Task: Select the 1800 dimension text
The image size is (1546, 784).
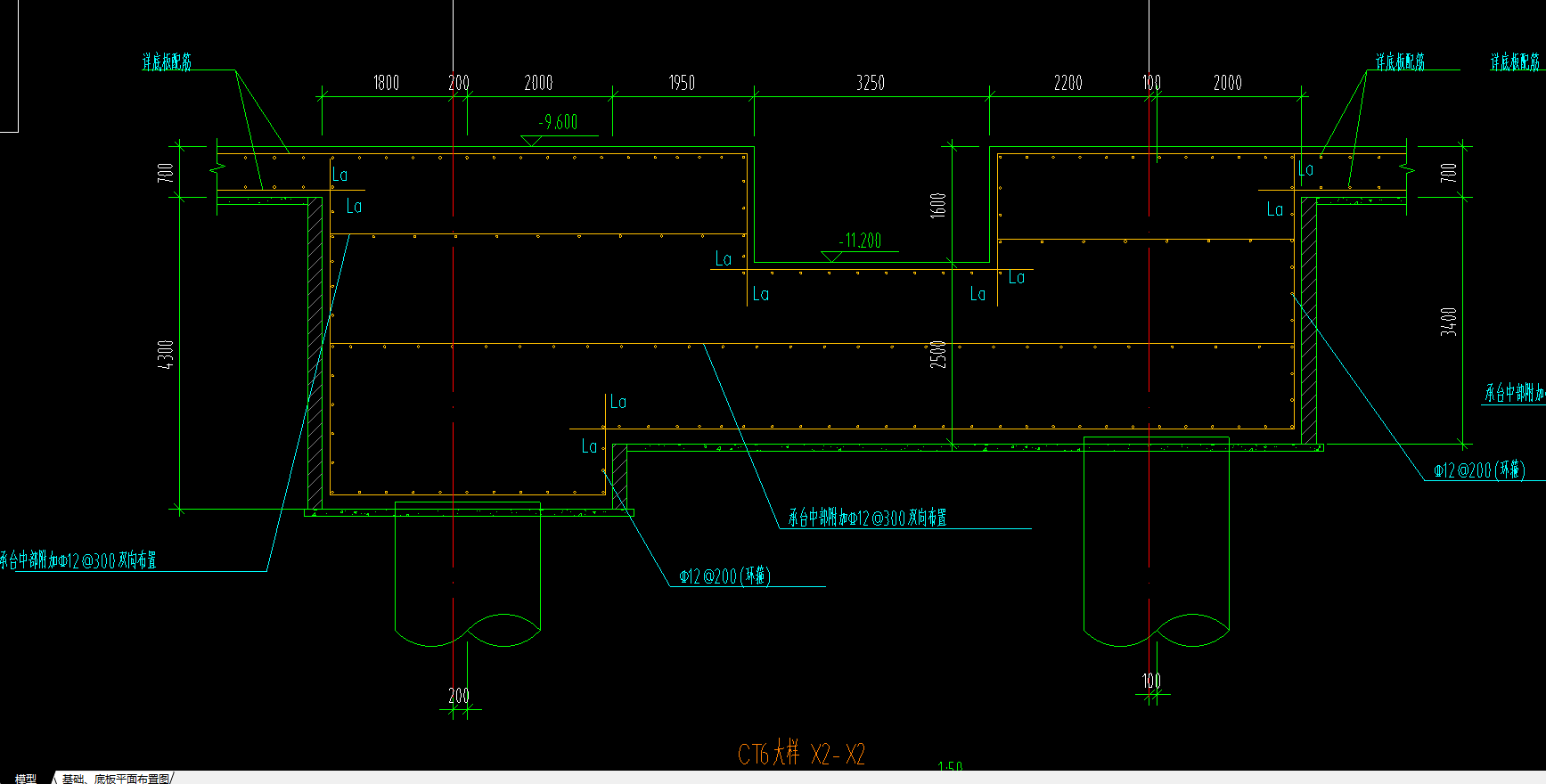Action: 386,83
